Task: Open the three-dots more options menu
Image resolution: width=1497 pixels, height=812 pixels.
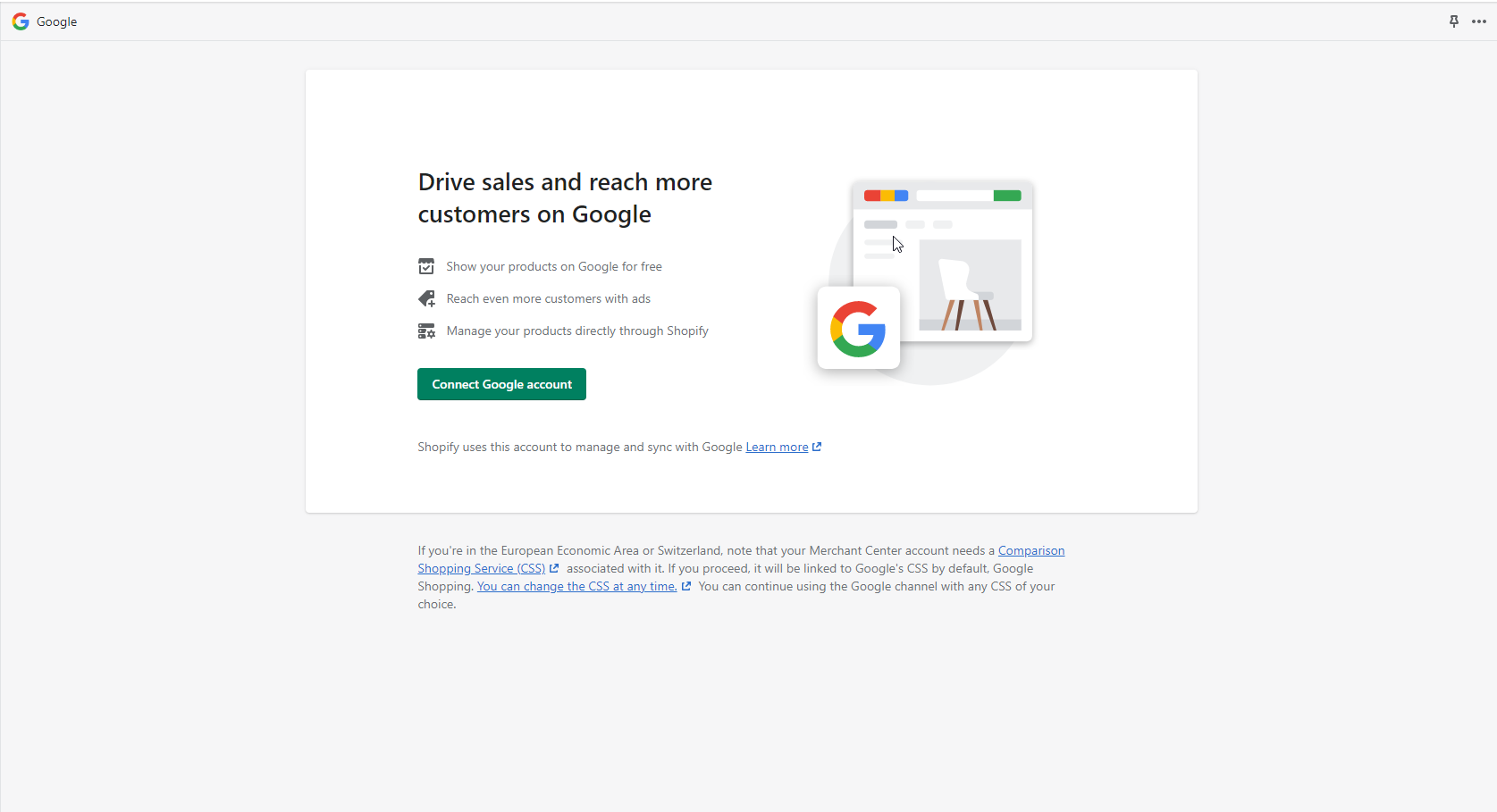Action: [1479, 21]
